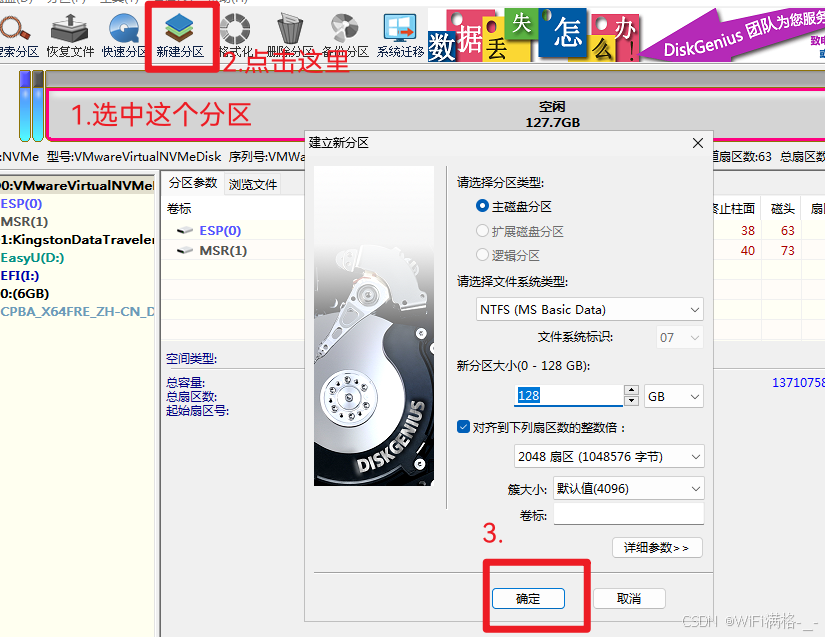The width and height of the screenshot is (825, 637).
Task: Click the 磁头 column header
Action: (782, 209)
